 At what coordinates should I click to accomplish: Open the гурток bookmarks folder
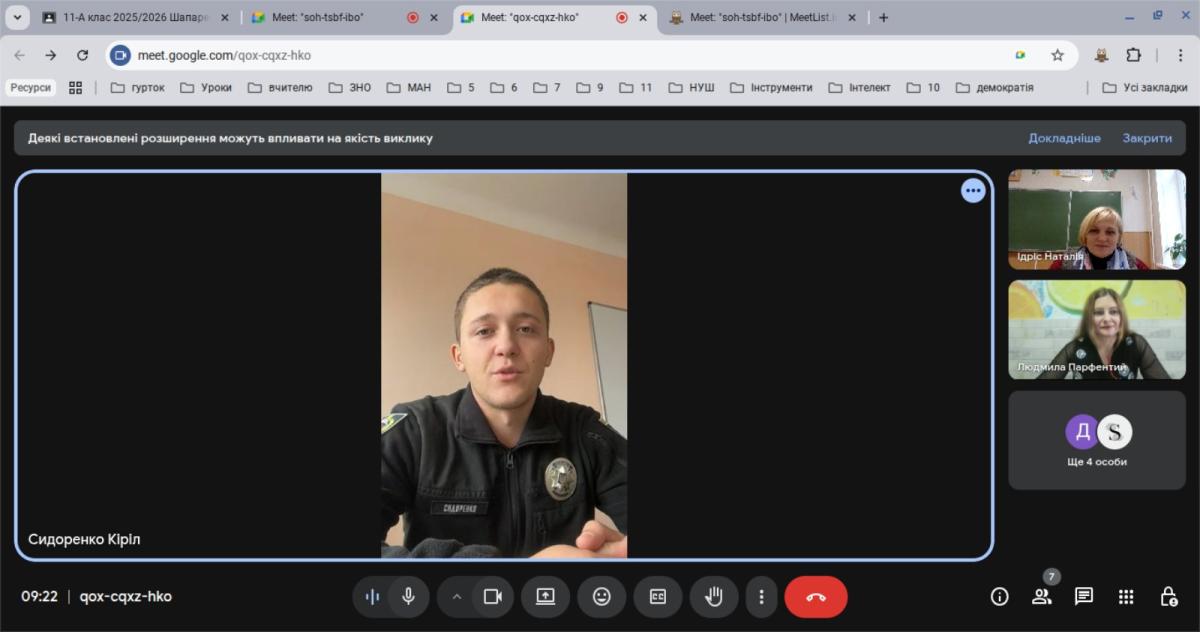(x=138, y=88)
